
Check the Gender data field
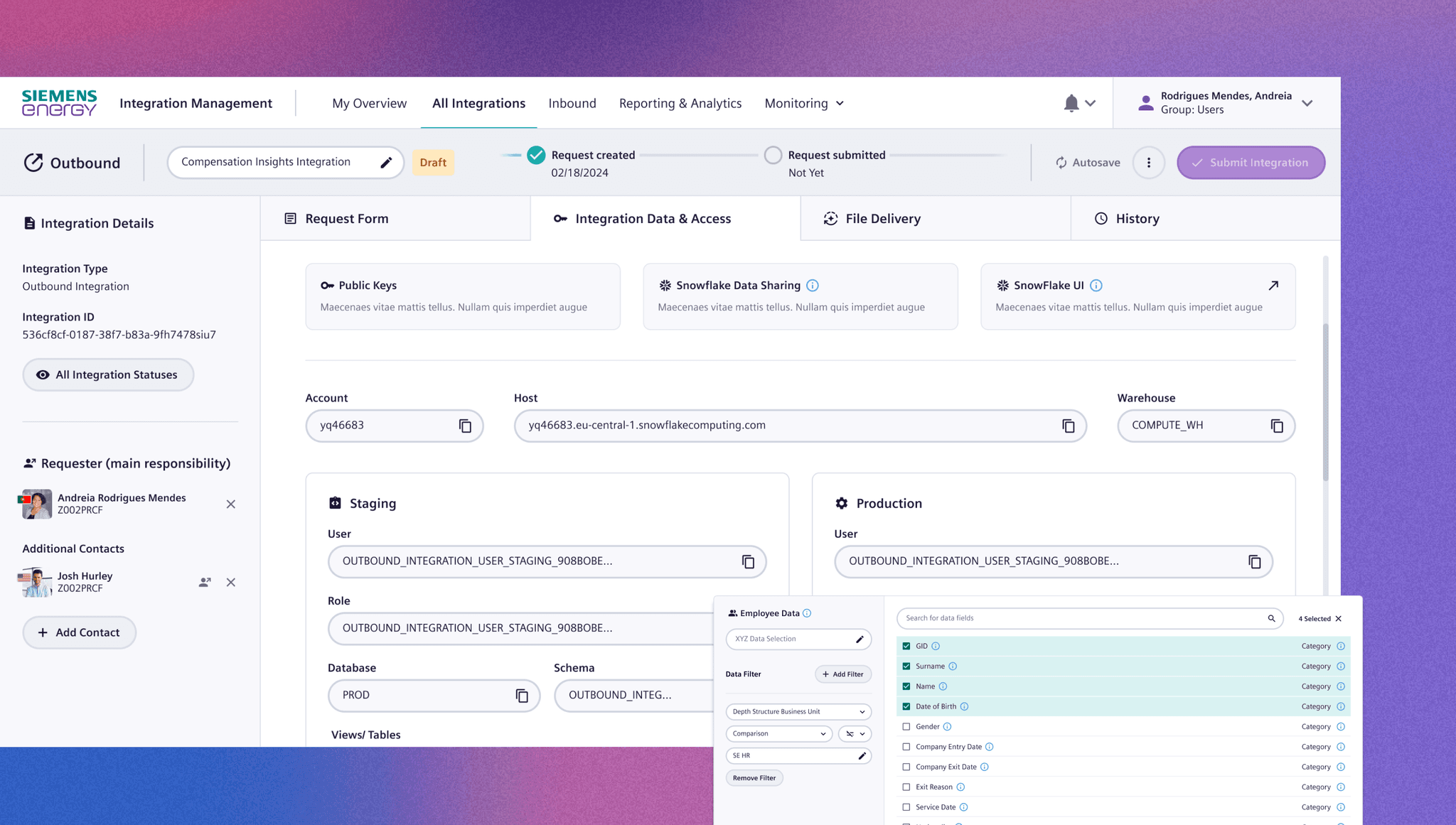click(906, 727)
